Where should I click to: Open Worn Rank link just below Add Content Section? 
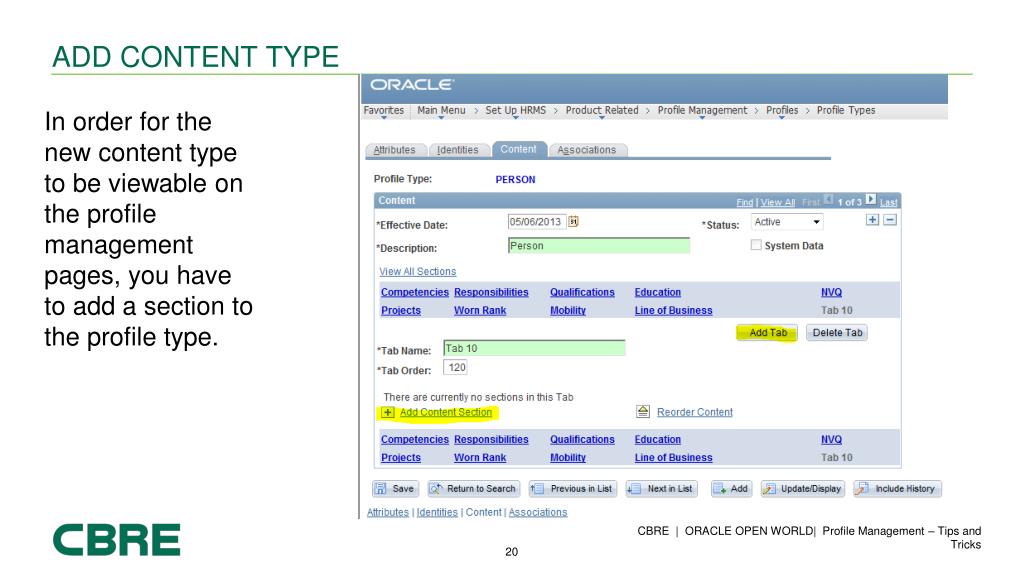pyautogui.click(x=480, y=458)
